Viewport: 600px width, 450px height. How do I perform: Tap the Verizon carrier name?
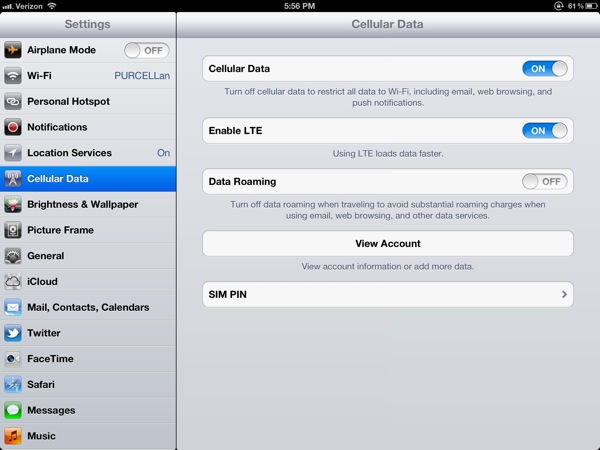point(29,6)
